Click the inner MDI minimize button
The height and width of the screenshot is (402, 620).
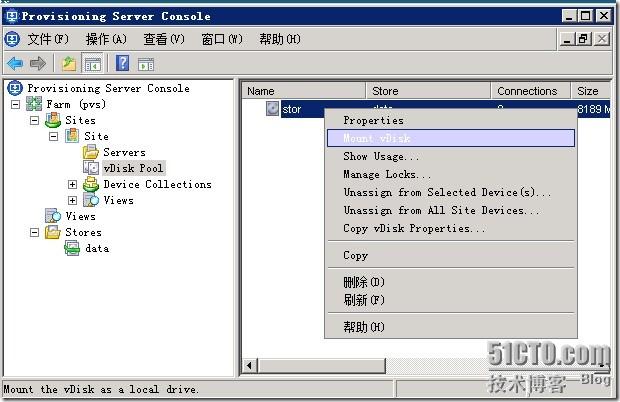[x=567, y=39]
